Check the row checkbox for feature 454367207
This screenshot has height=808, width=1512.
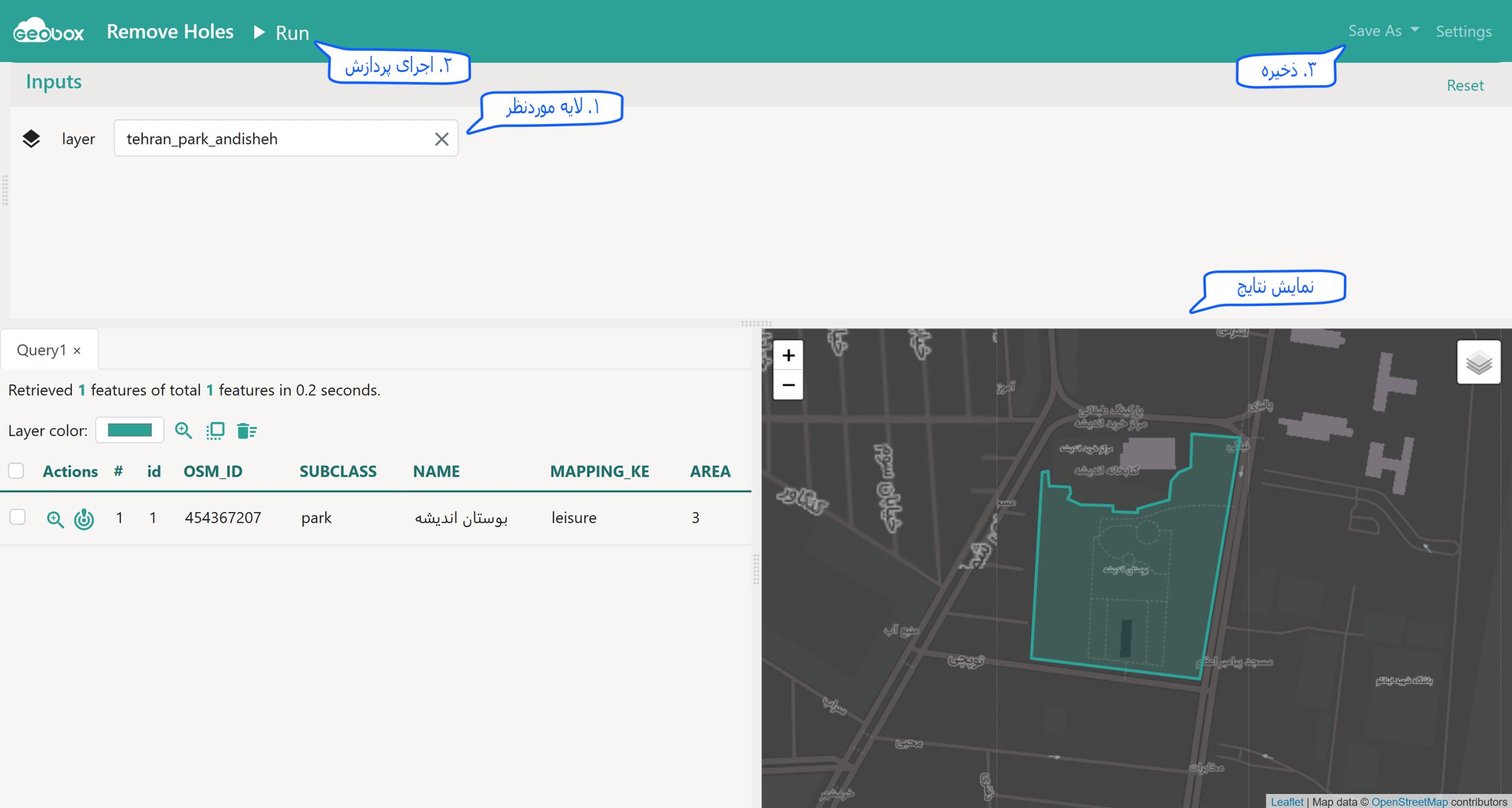click(18, 517)
